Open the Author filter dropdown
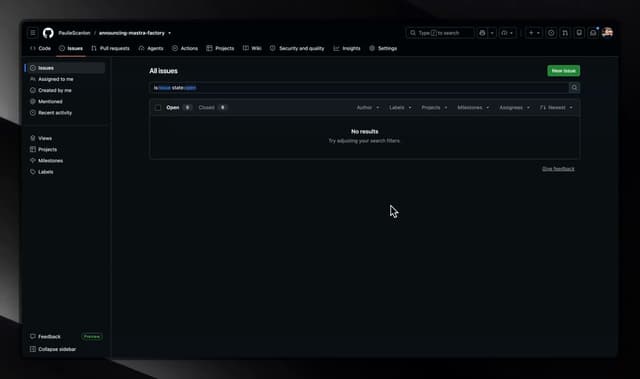 coord(368,108)
